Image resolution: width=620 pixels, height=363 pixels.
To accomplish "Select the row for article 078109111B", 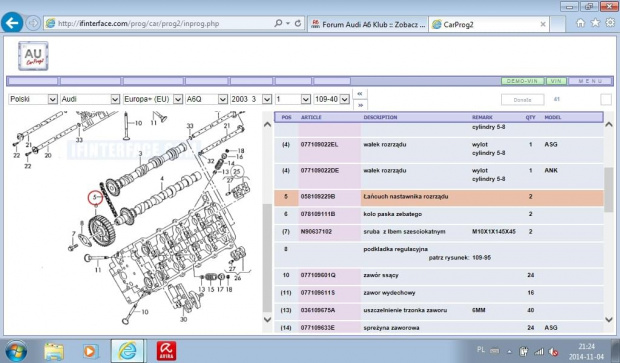I will point(439,214).
